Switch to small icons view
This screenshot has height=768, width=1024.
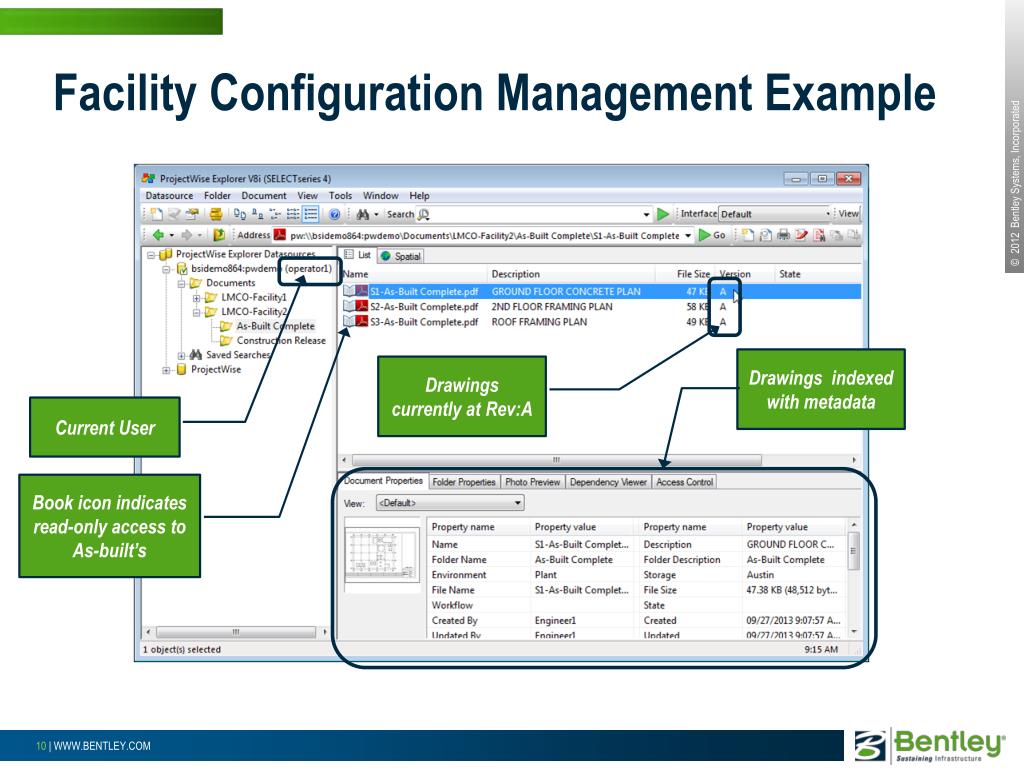(258, 214)
